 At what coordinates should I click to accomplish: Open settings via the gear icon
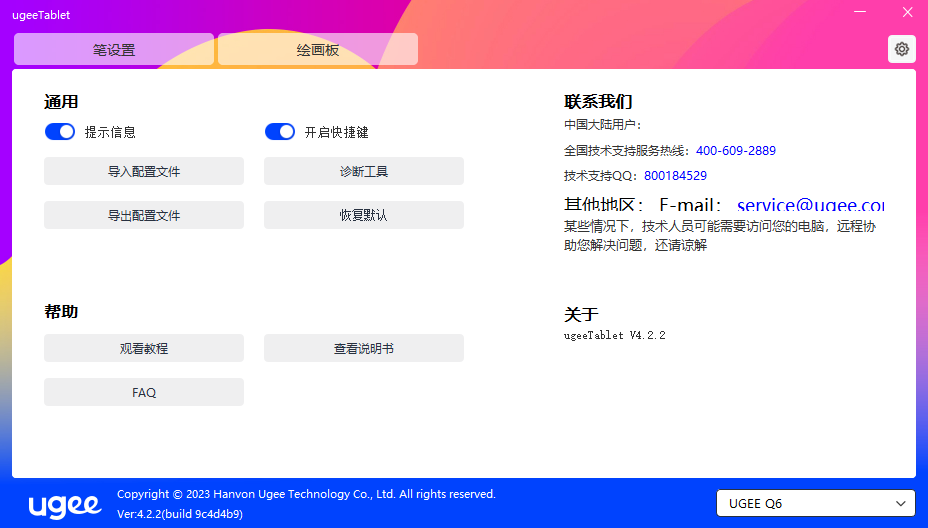pyautogui.click(x=901, y=49)
